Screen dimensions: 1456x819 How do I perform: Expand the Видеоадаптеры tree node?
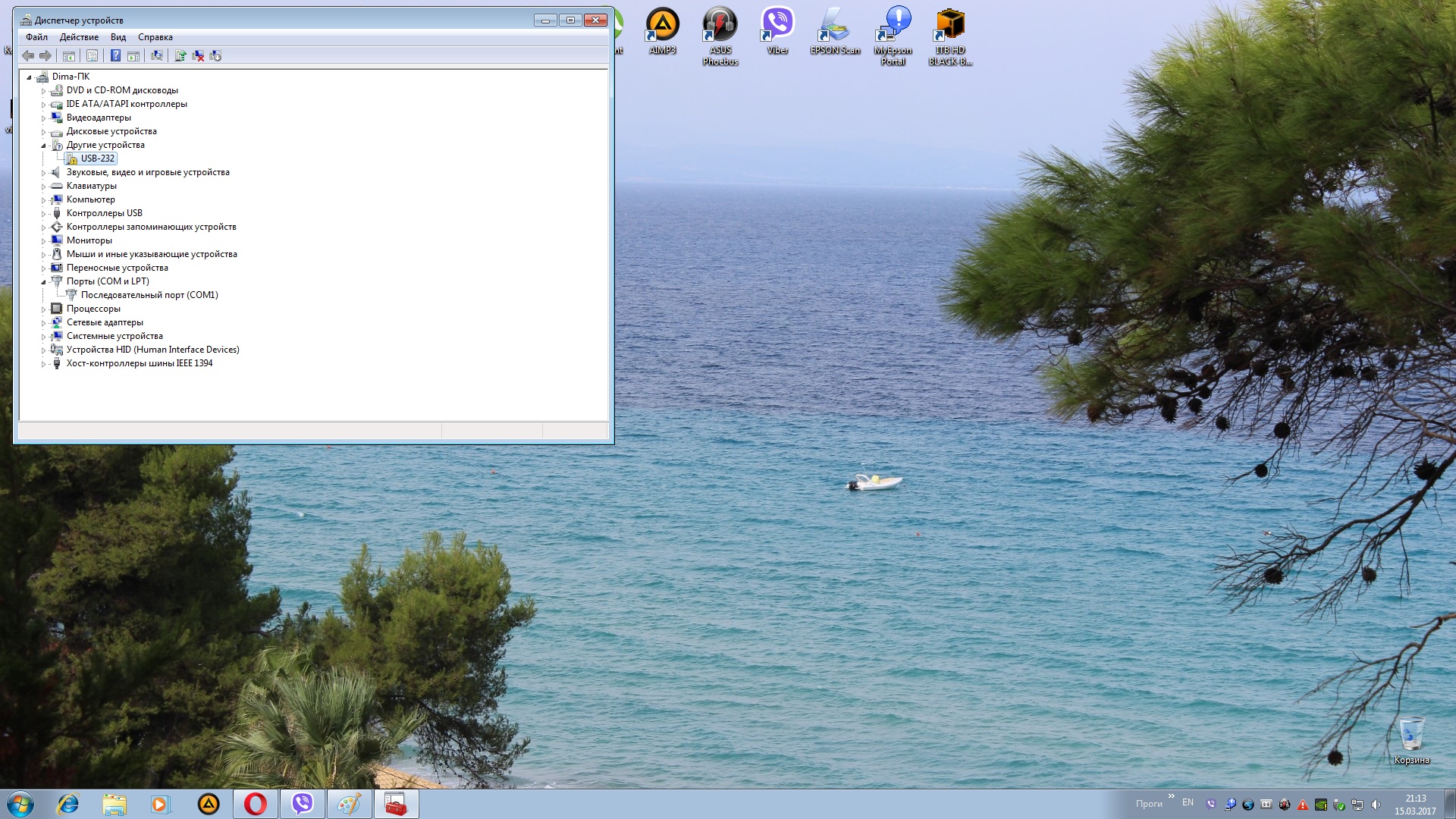[43, 118]
